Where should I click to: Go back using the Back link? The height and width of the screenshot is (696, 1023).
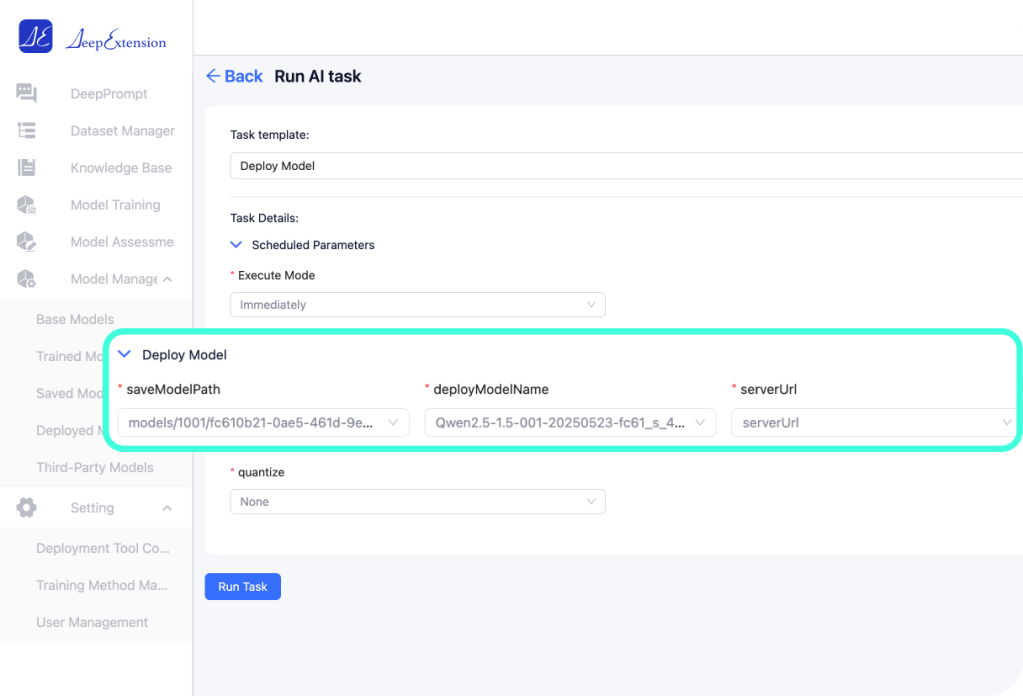point(234,76)
